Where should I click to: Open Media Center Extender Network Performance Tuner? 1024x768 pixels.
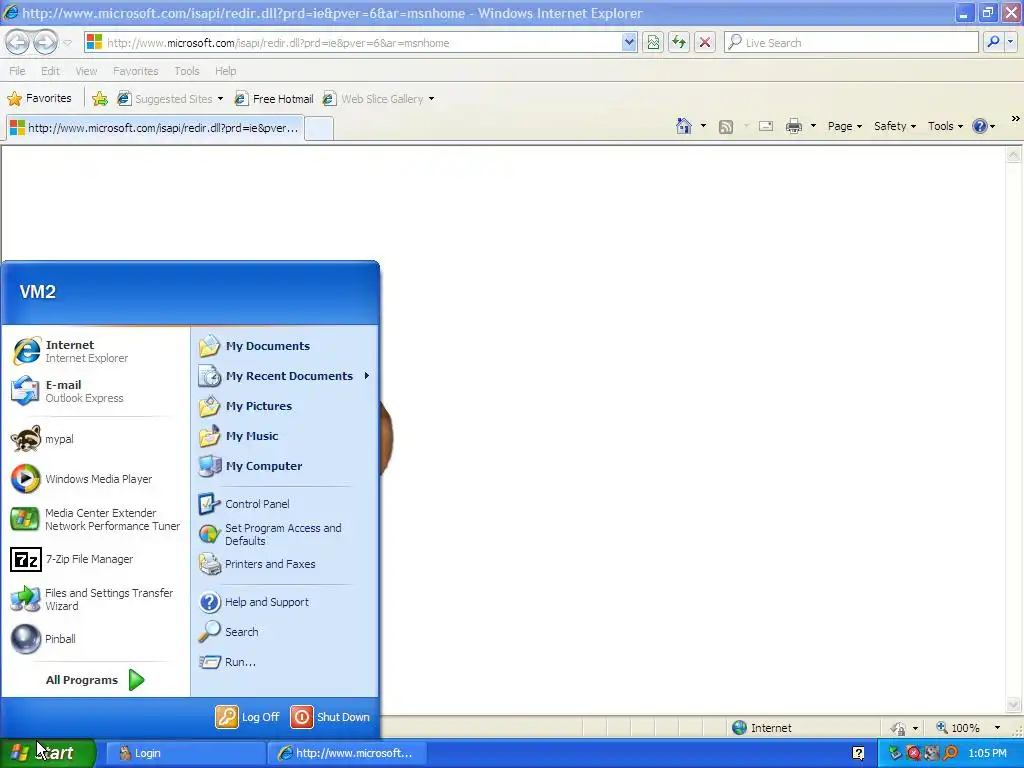(95, 519)
